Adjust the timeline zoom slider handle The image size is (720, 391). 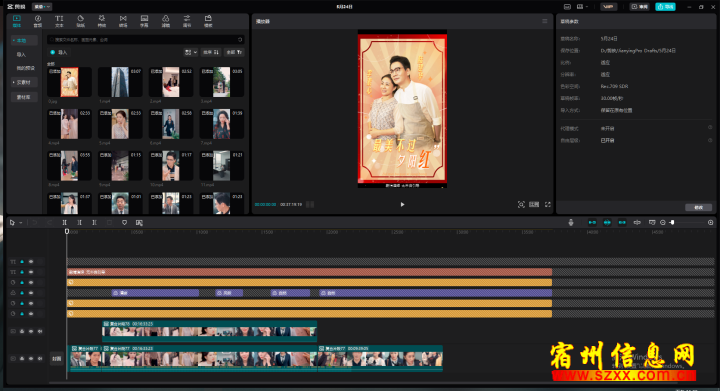pos(672,223)
